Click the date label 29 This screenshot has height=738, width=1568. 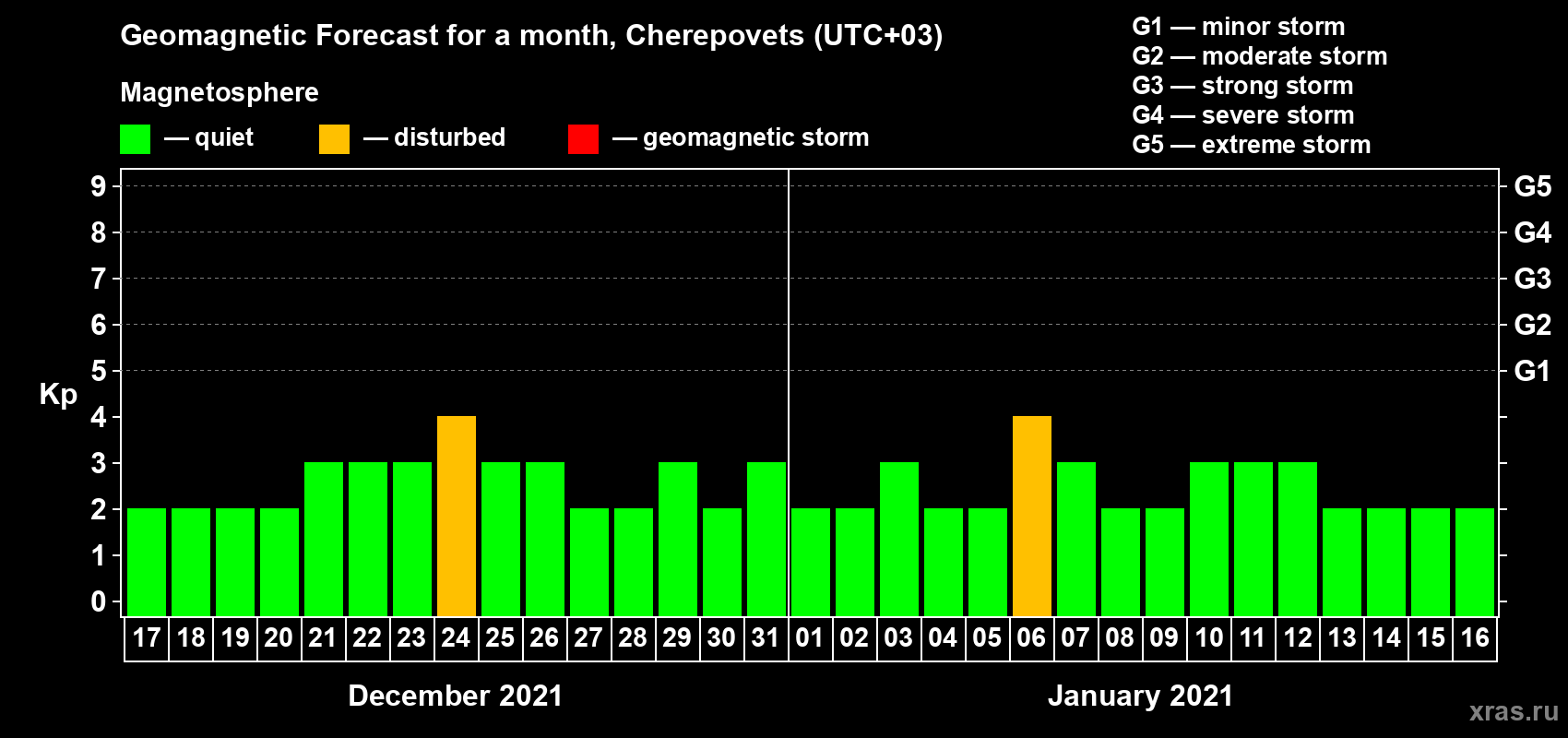coord(677,638)
